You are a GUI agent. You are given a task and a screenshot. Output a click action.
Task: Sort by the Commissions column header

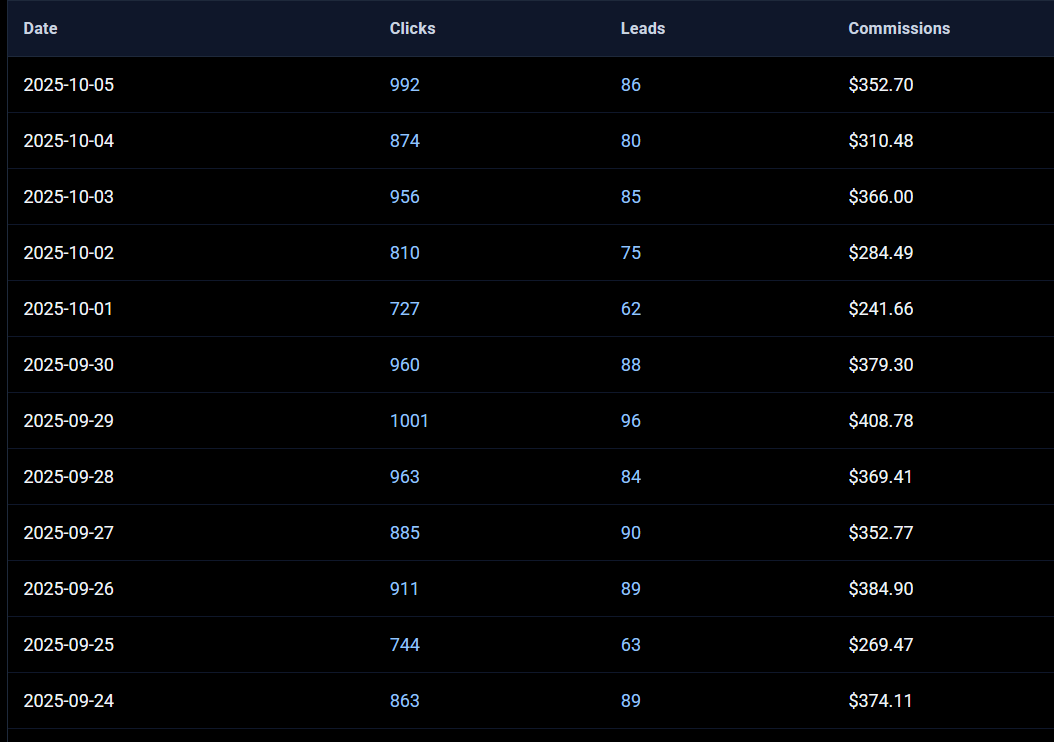[899, 28]
